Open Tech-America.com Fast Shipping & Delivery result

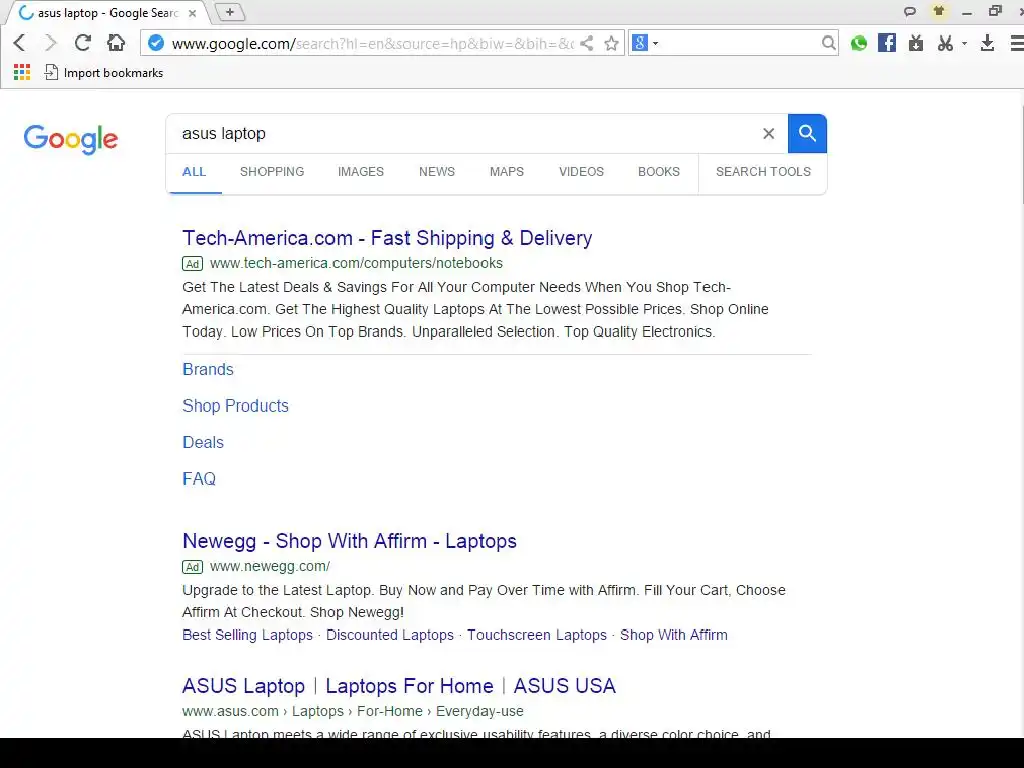387,238
